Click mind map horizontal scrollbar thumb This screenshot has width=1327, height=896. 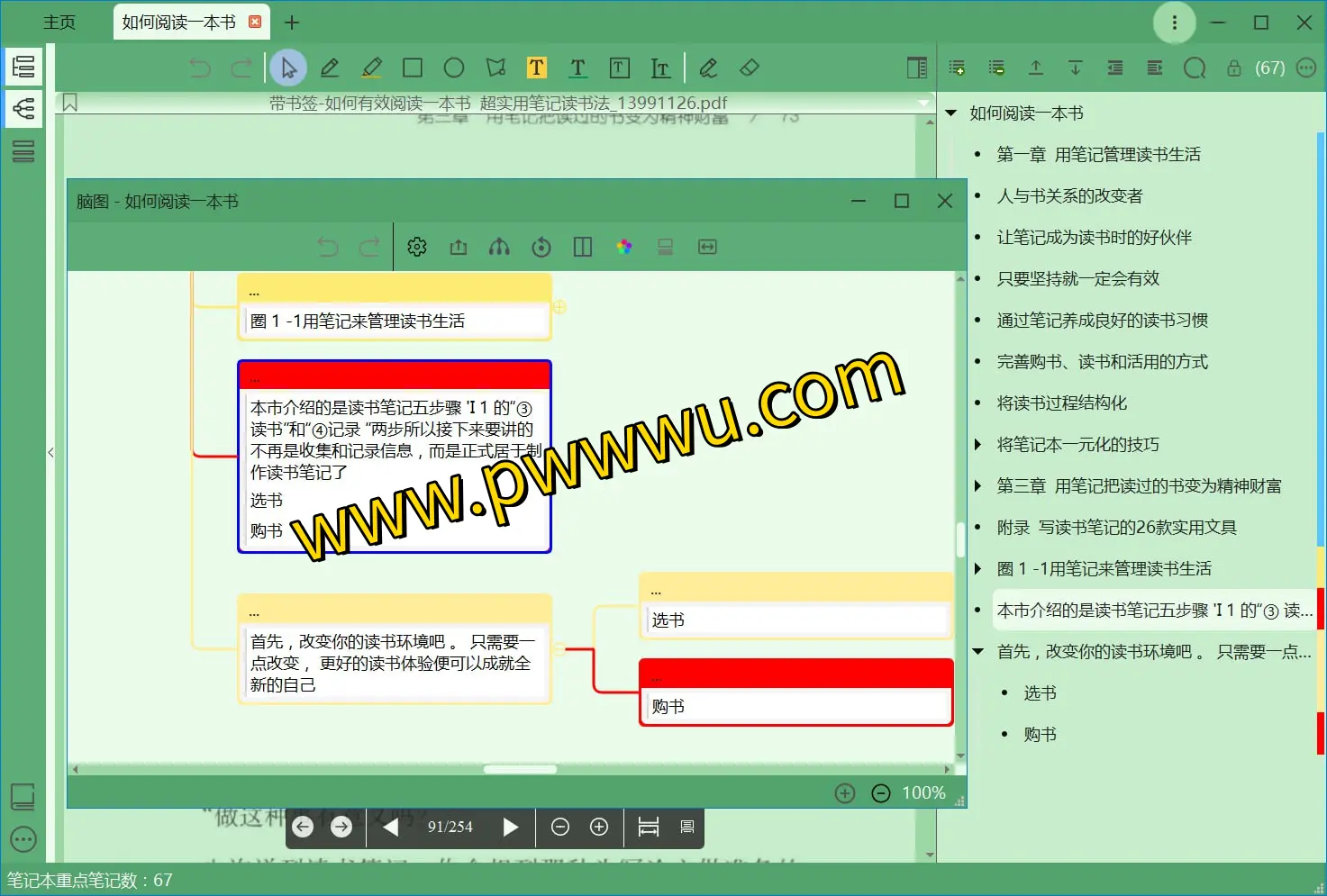pos(520,769)
